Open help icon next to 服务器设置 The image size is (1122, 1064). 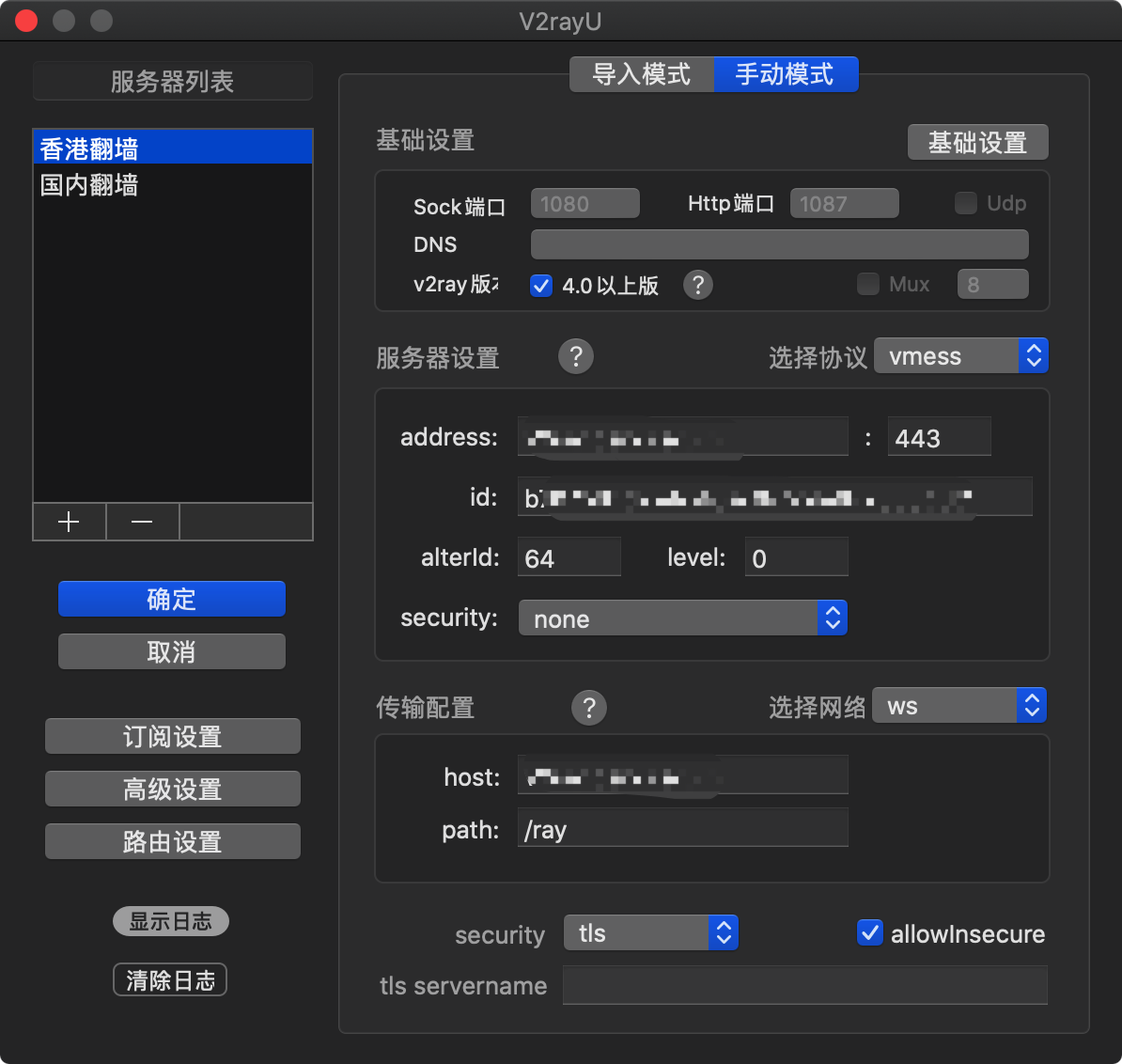[x=576, y=356]
